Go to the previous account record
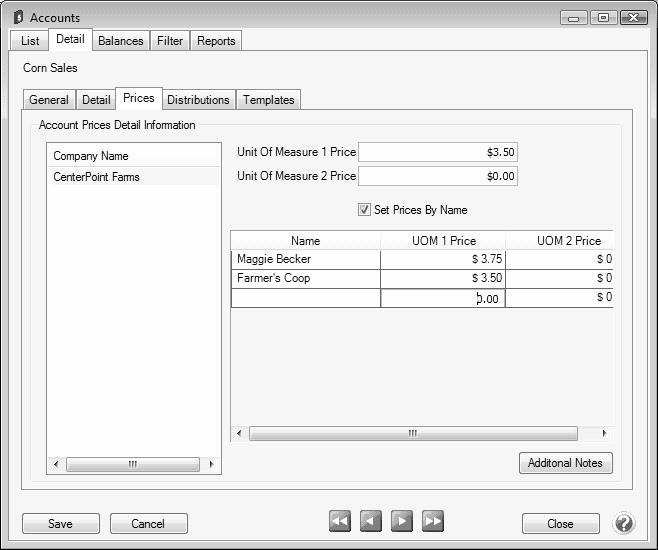 tap(371, 521)
